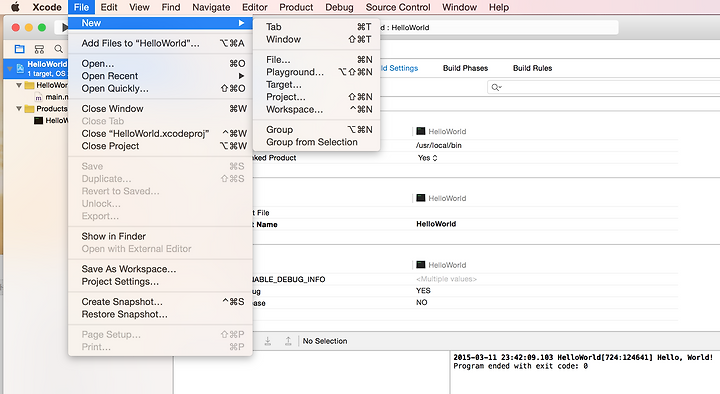Choose New Playground… from submenu
Screen dimensions: 720x394
click(317, 72)
